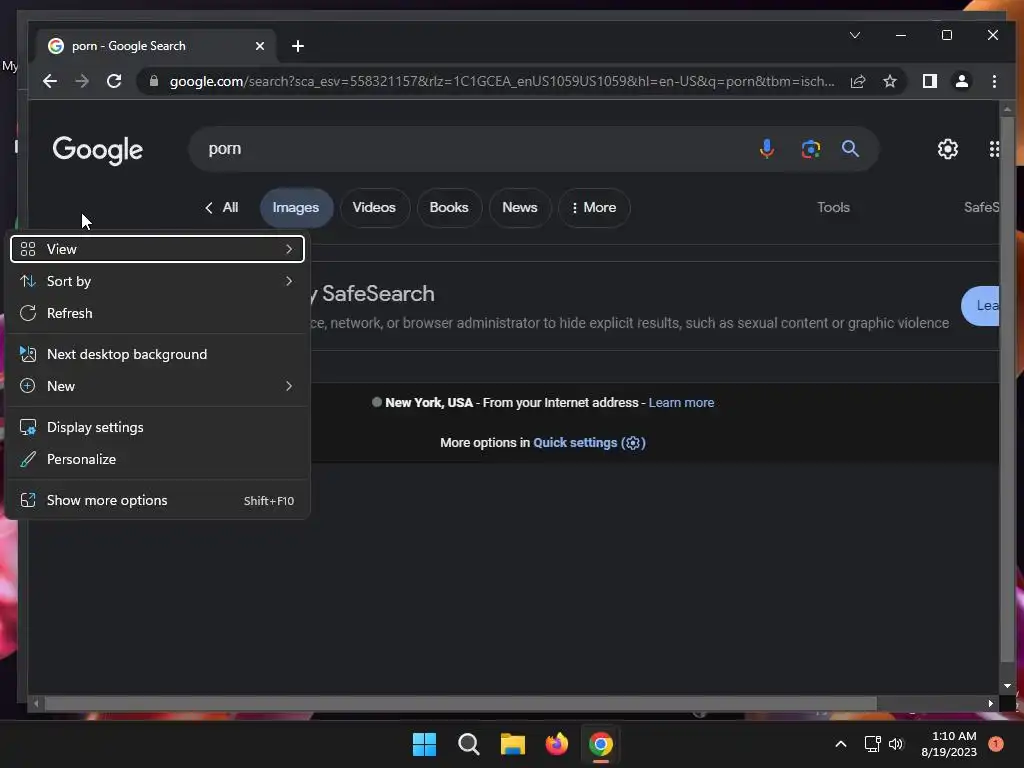Screen dimensions: 1024x768
Task: Expand the Sort by submenu
Action: (x=157, y=281)
